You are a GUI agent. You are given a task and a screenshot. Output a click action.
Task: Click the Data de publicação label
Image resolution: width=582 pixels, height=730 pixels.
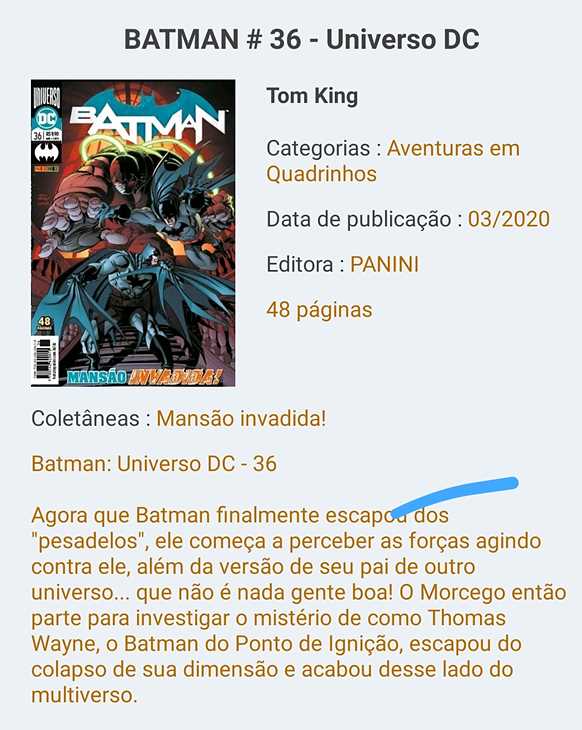pos(359,219)
